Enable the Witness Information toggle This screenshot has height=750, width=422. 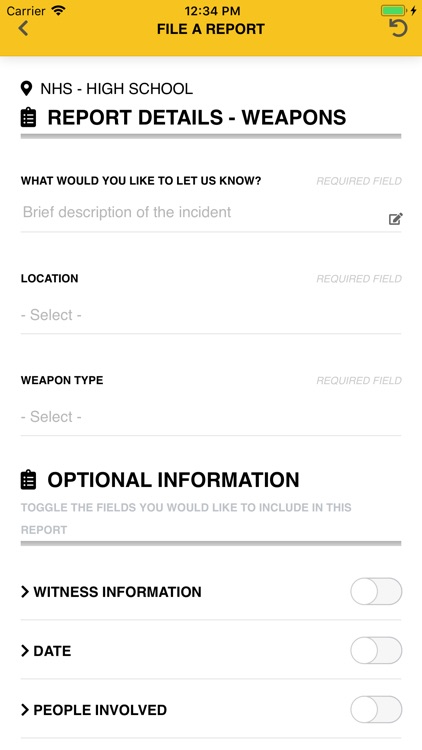click(x=376, y=592)
